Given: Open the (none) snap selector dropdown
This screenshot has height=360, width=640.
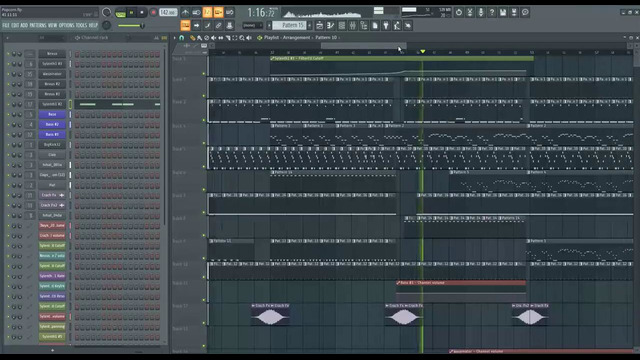Looking at the screenshot, I should [252, 26].
